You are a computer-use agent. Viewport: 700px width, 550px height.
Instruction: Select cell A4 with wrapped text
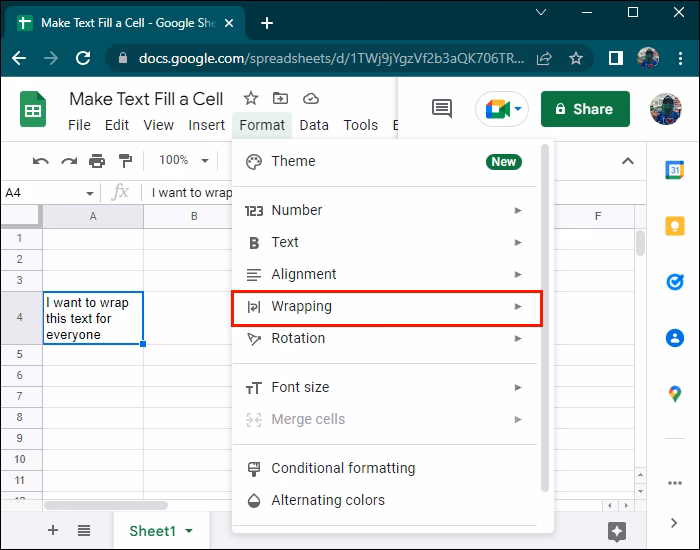point(93,318)
